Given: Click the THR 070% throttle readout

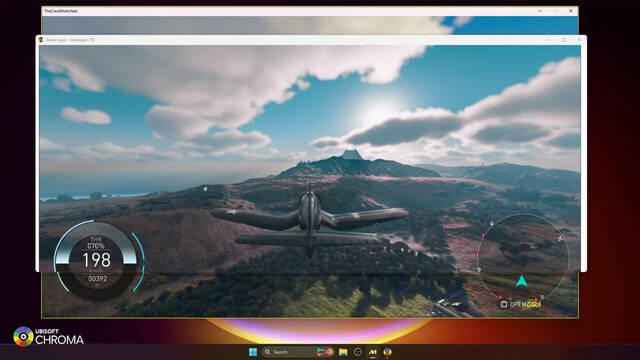Looking at the screenshot, I should pyautogui.click(x=96, y=242).
